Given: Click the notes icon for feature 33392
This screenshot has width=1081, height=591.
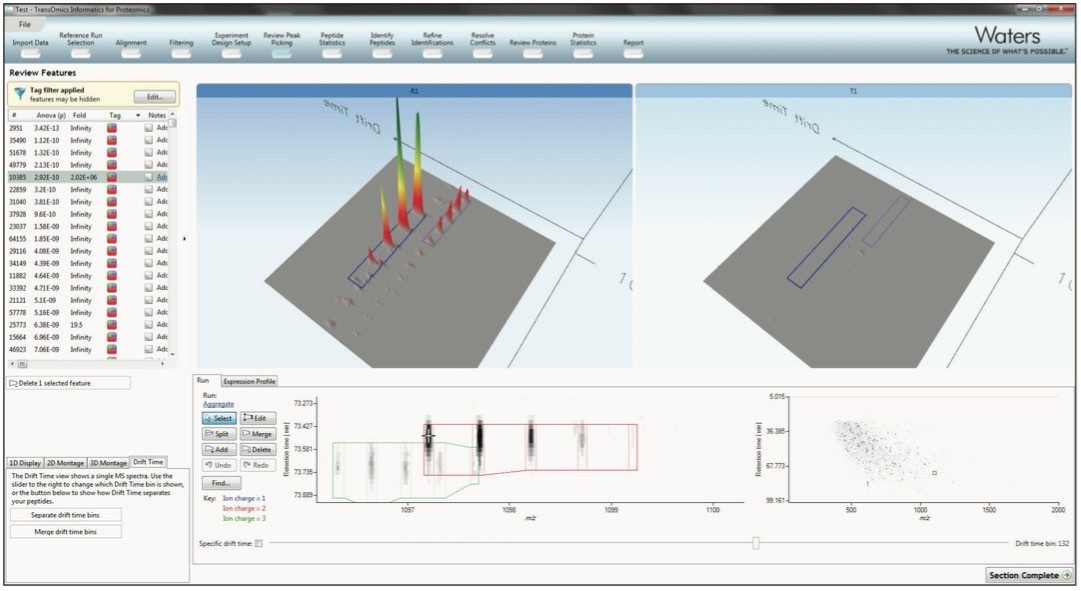Looking at the screenshot, I should coord(148,288).
